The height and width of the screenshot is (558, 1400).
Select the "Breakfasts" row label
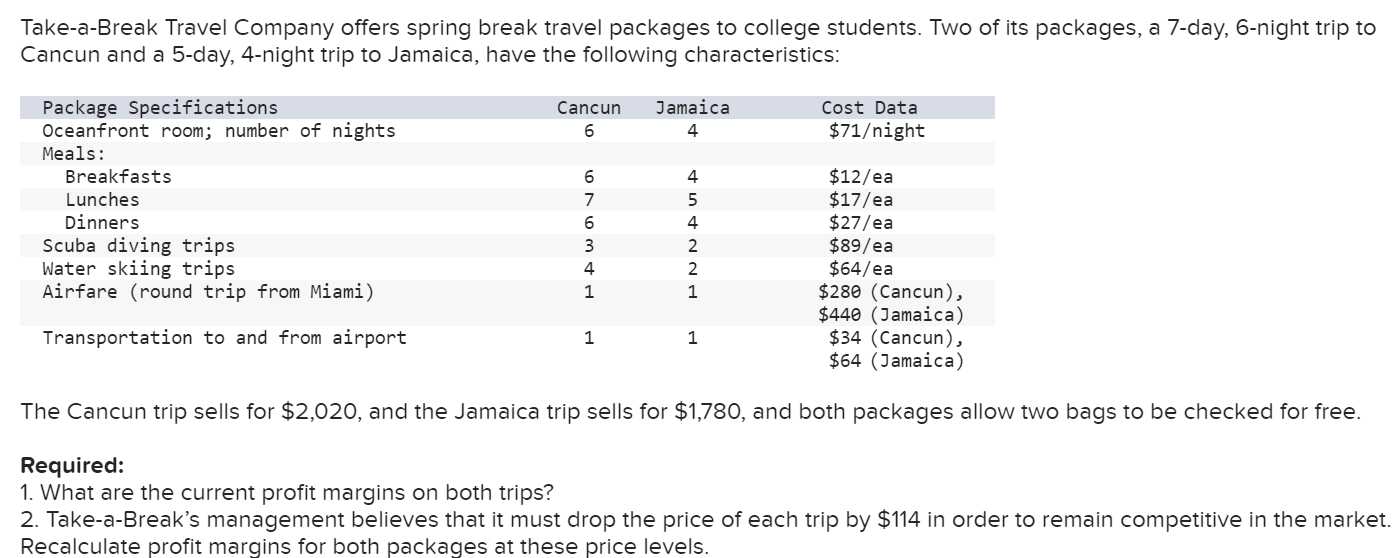(118, 177)
